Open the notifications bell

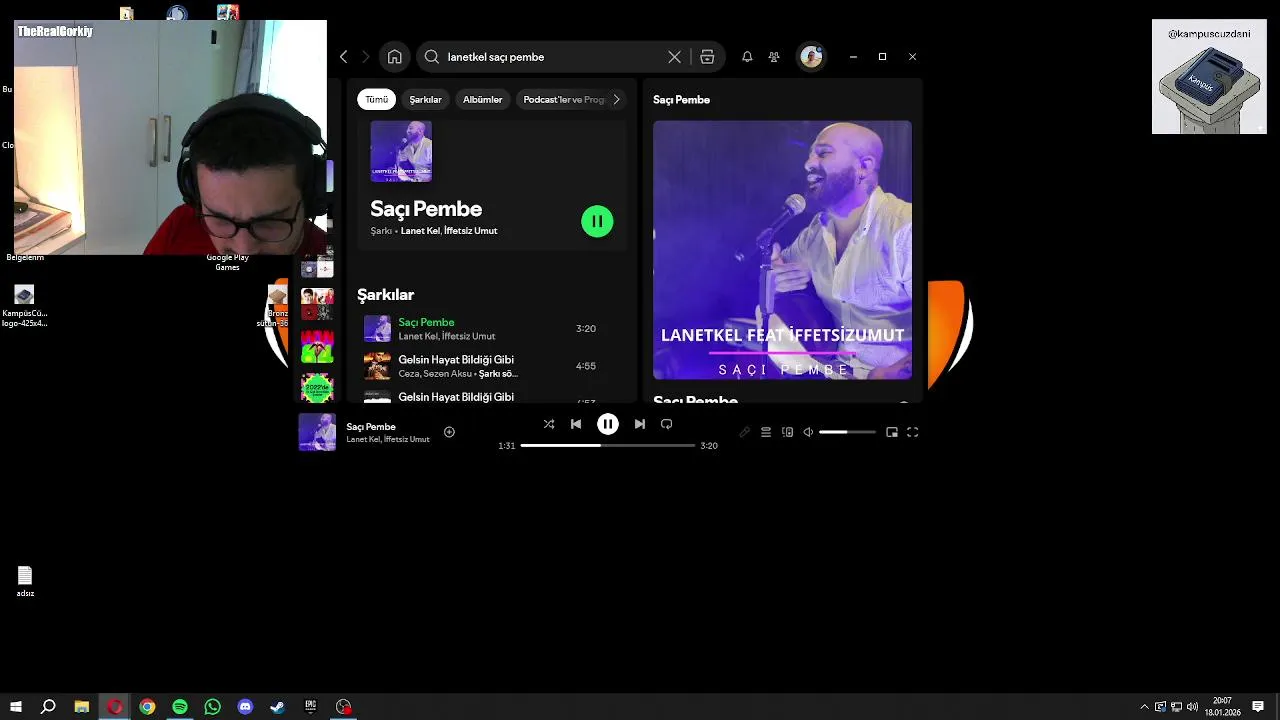click(747, 57)
